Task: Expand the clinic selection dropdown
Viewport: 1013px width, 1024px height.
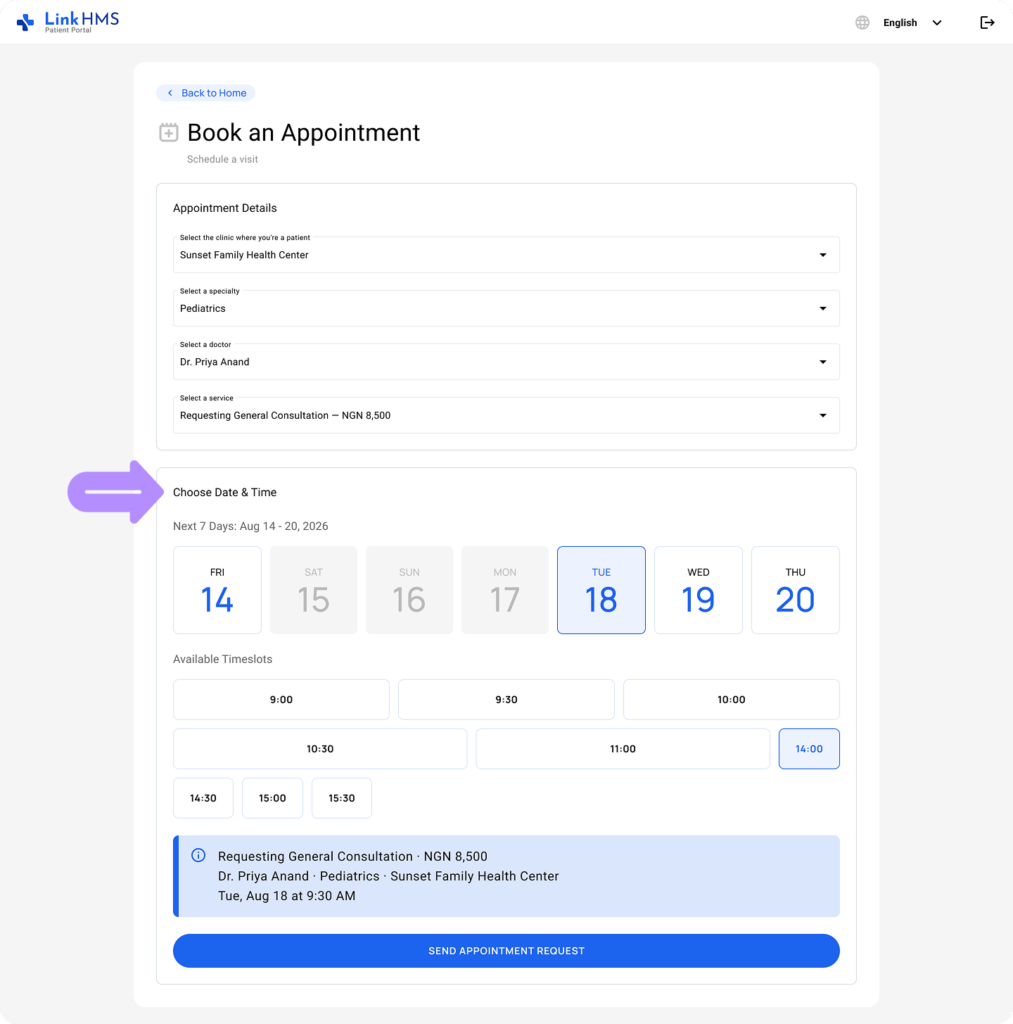Action: [506, 255]
